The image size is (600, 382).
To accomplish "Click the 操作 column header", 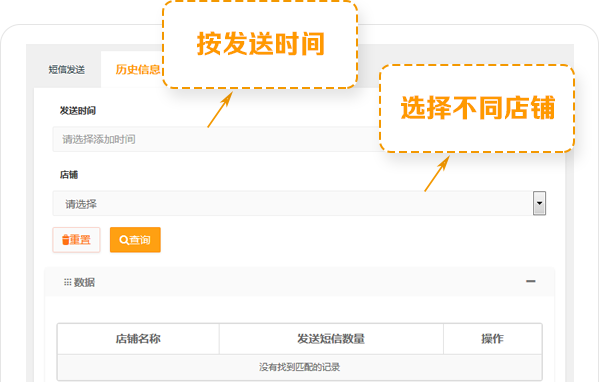I will pyautogui.click(x=492, y=339).
